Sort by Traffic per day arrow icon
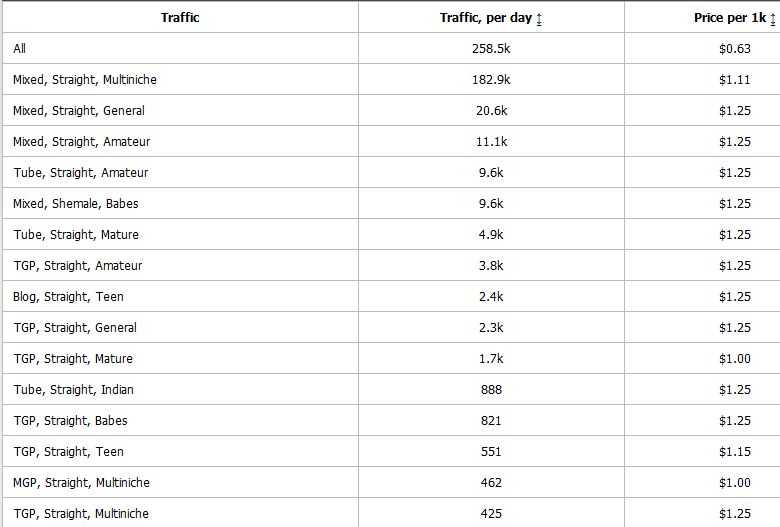 pos(540,19)
